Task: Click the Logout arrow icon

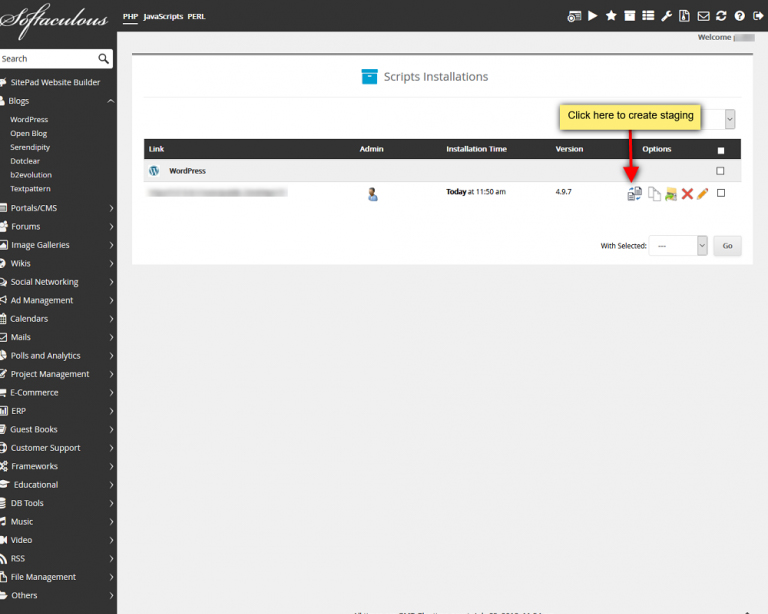Action: click(x=758, y=16)
